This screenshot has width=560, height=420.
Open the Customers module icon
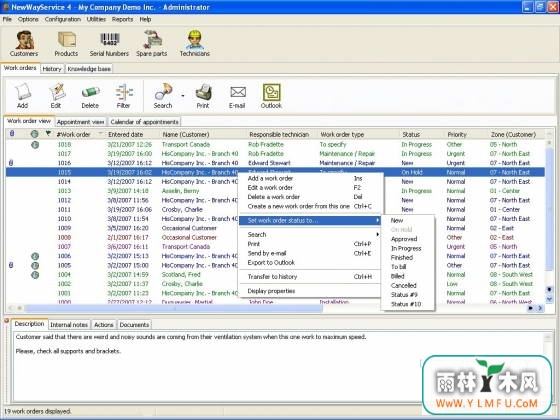coord(24,44)
